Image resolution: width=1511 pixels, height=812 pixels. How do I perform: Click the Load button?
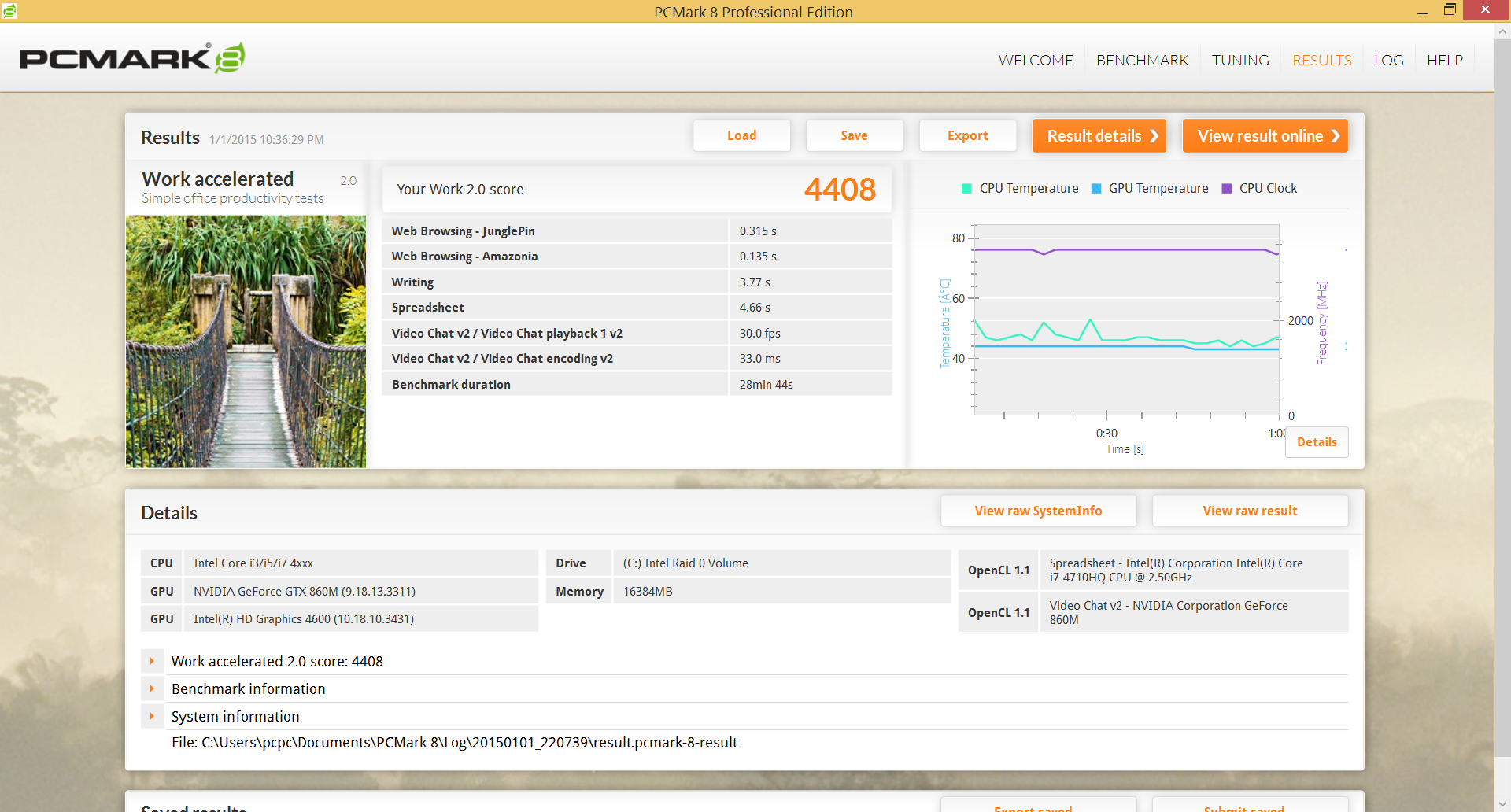point(741,135)
